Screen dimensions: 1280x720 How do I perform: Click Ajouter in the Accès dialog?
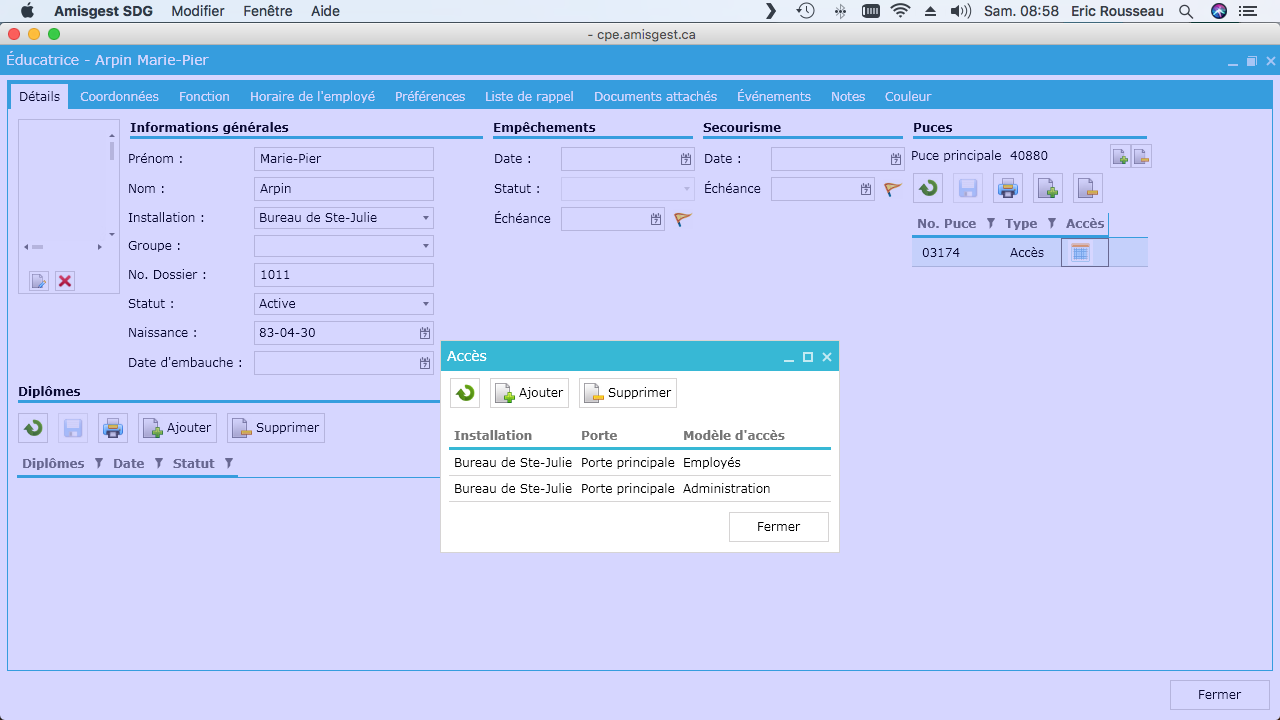(x=529, y=393)
